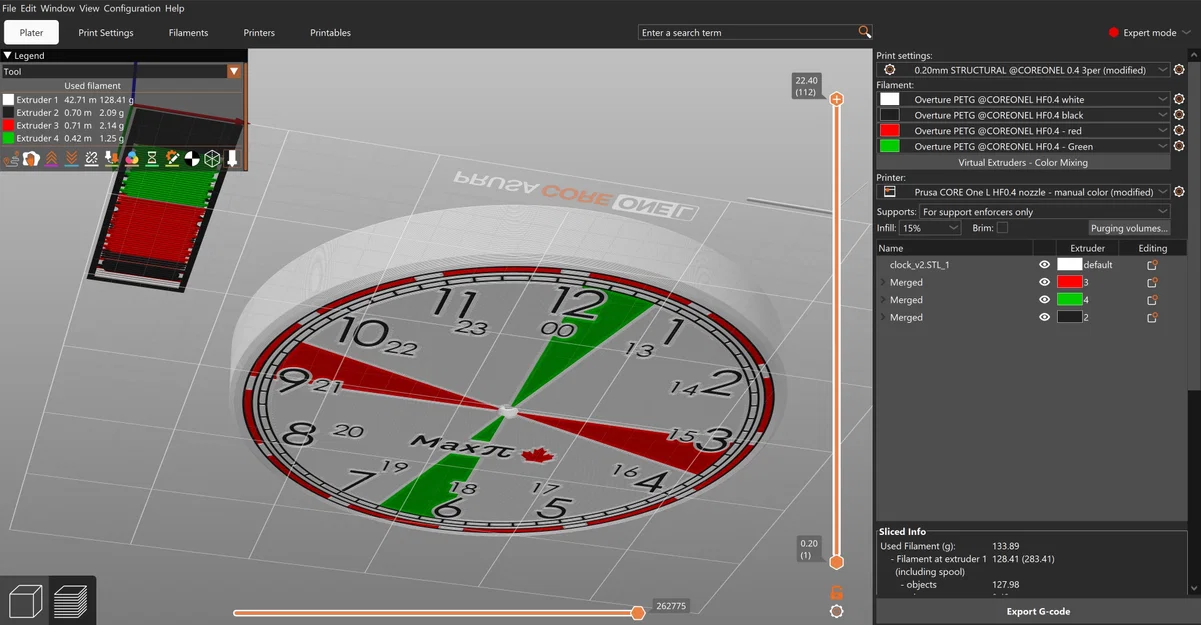Screen dimensions: 1201x625
Task: Click white filament color swatch
Action: pyautogui.click(x=889, y=99)
